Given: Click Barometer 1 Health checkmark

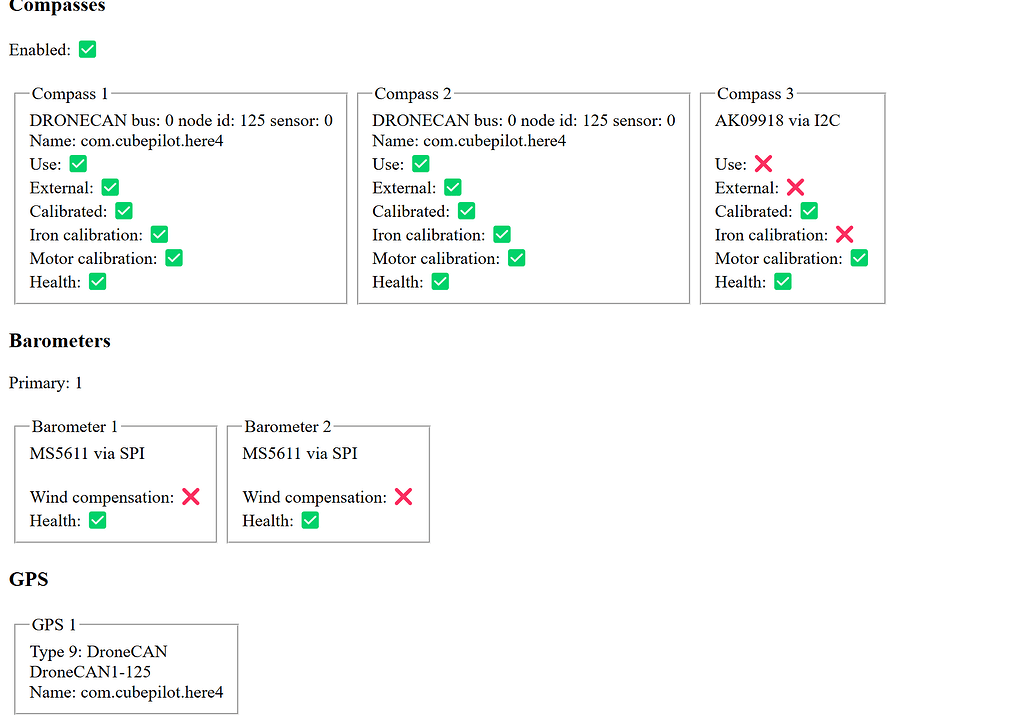Looking at the screenshot, I should [x=97, y=520].
